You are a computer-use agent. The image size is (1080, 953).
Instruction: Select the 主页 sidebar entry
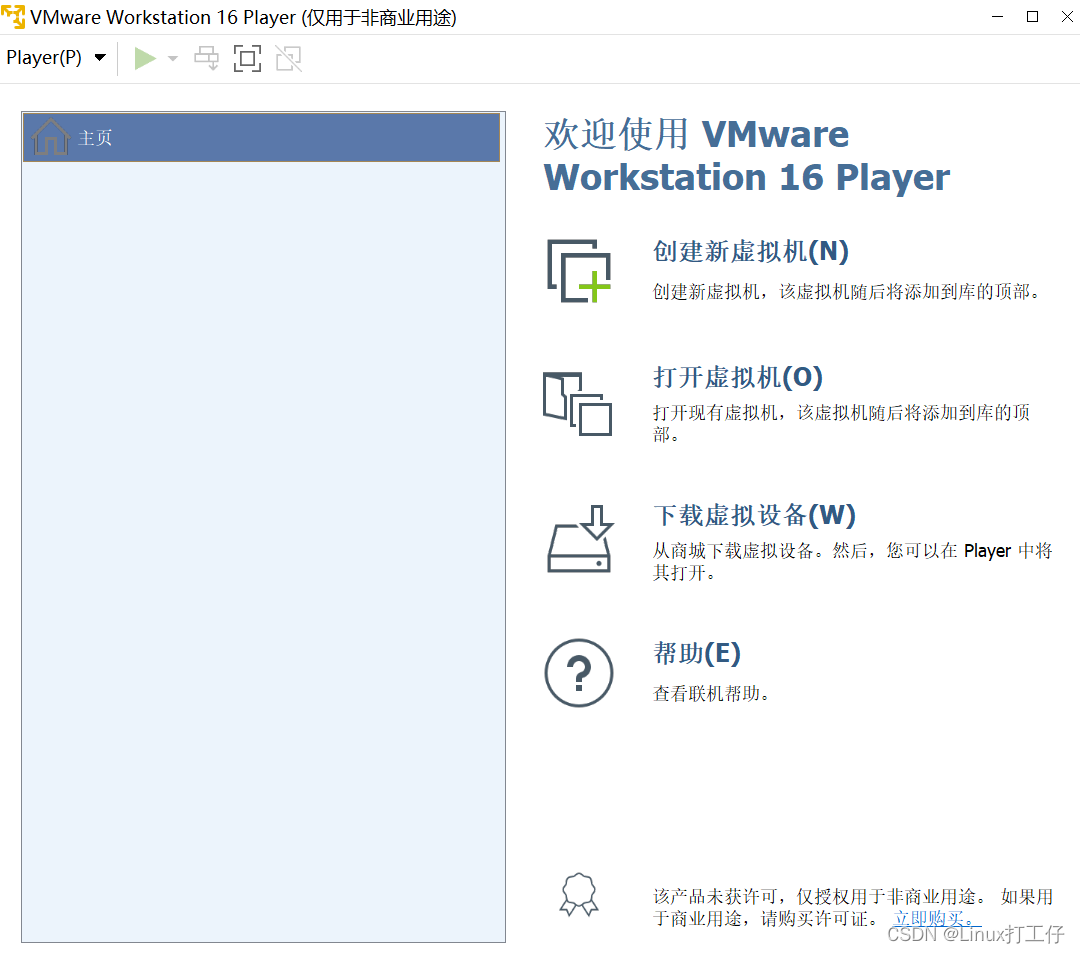[x=96, y=138]
